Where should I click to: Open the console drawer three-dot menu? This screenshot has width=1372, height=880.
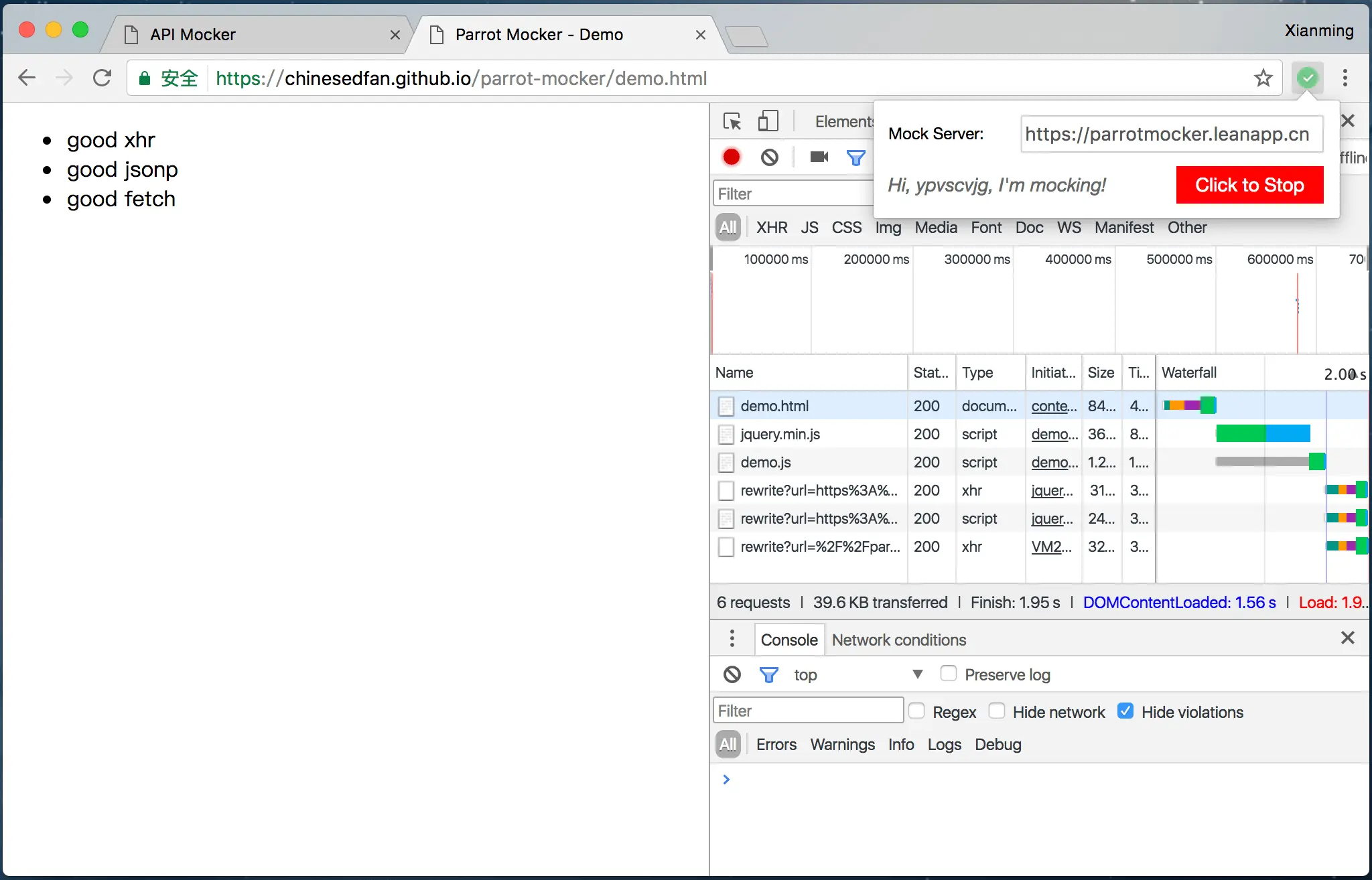732,639
